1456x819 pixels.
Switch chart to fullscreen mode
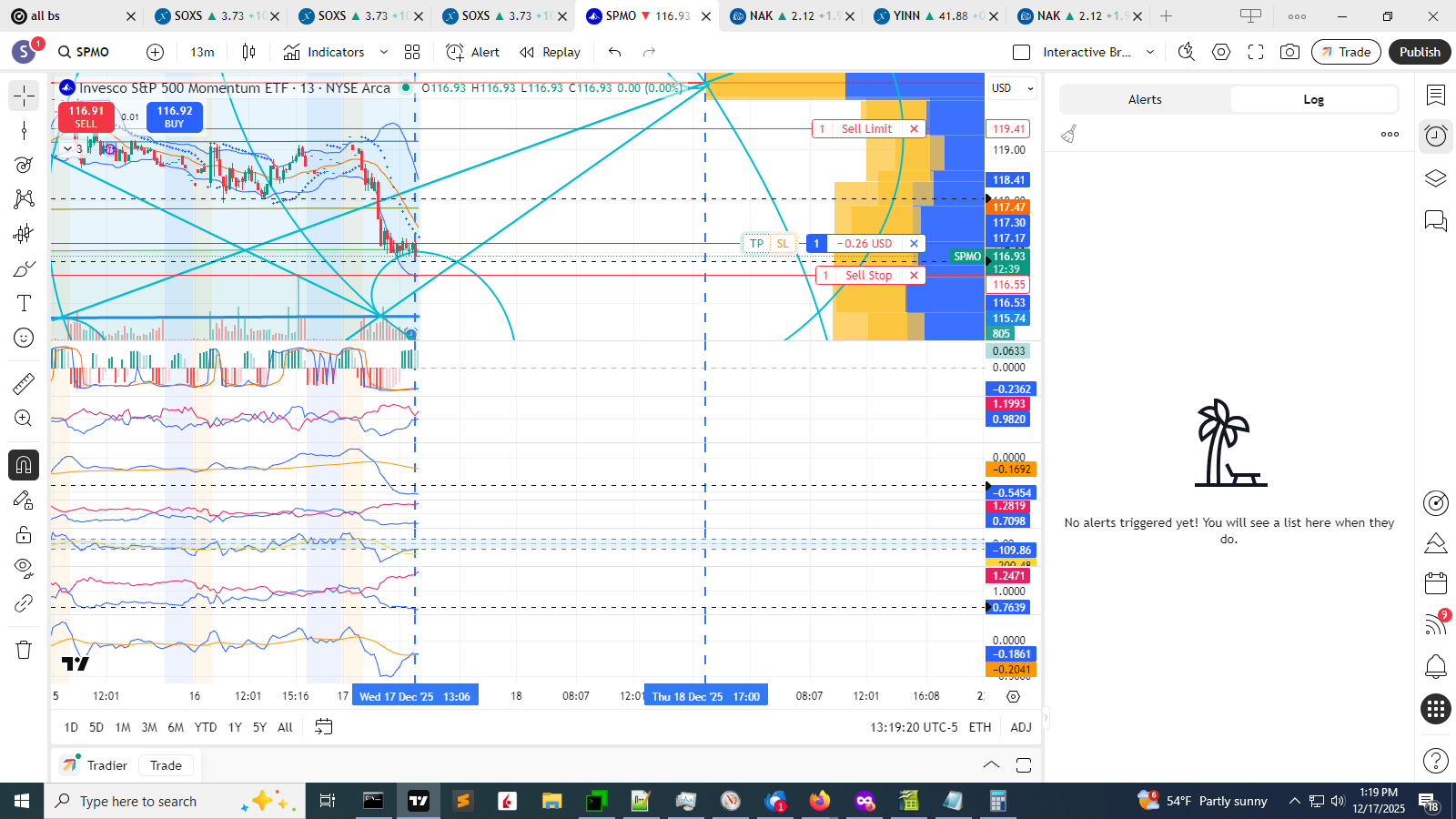coord(1256,52)
